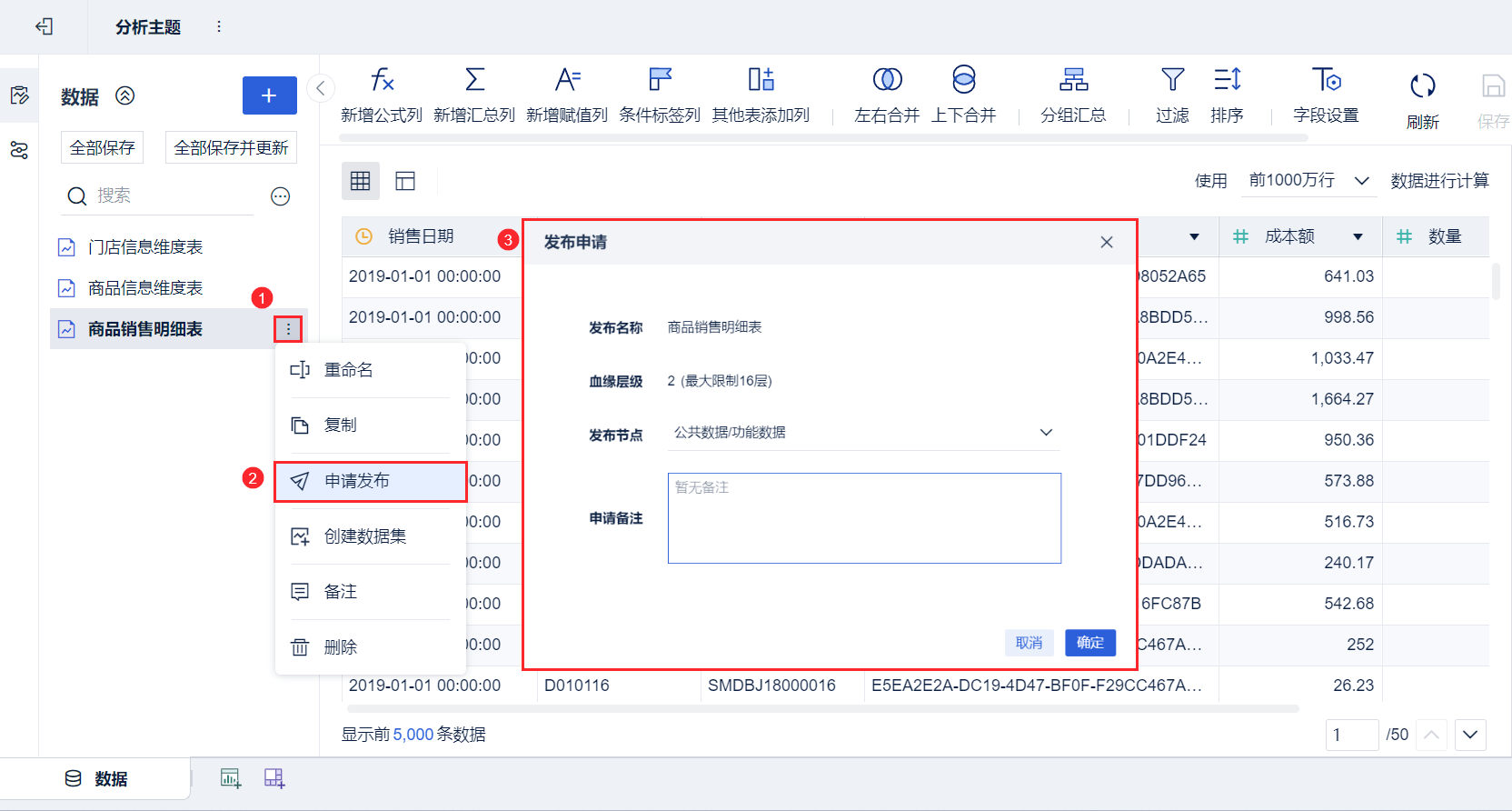Click the 申请备注 text area
The height and width of the screenshot is (811, 1512).
pyautogui.click(x=864, y=518)
